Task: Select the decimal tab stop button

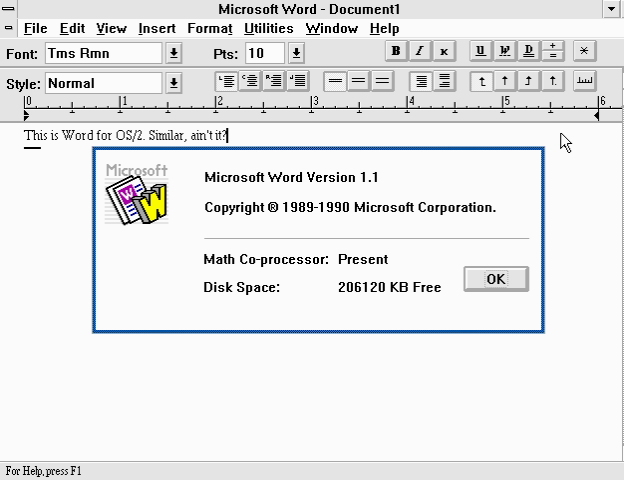Action: (553, 81)
